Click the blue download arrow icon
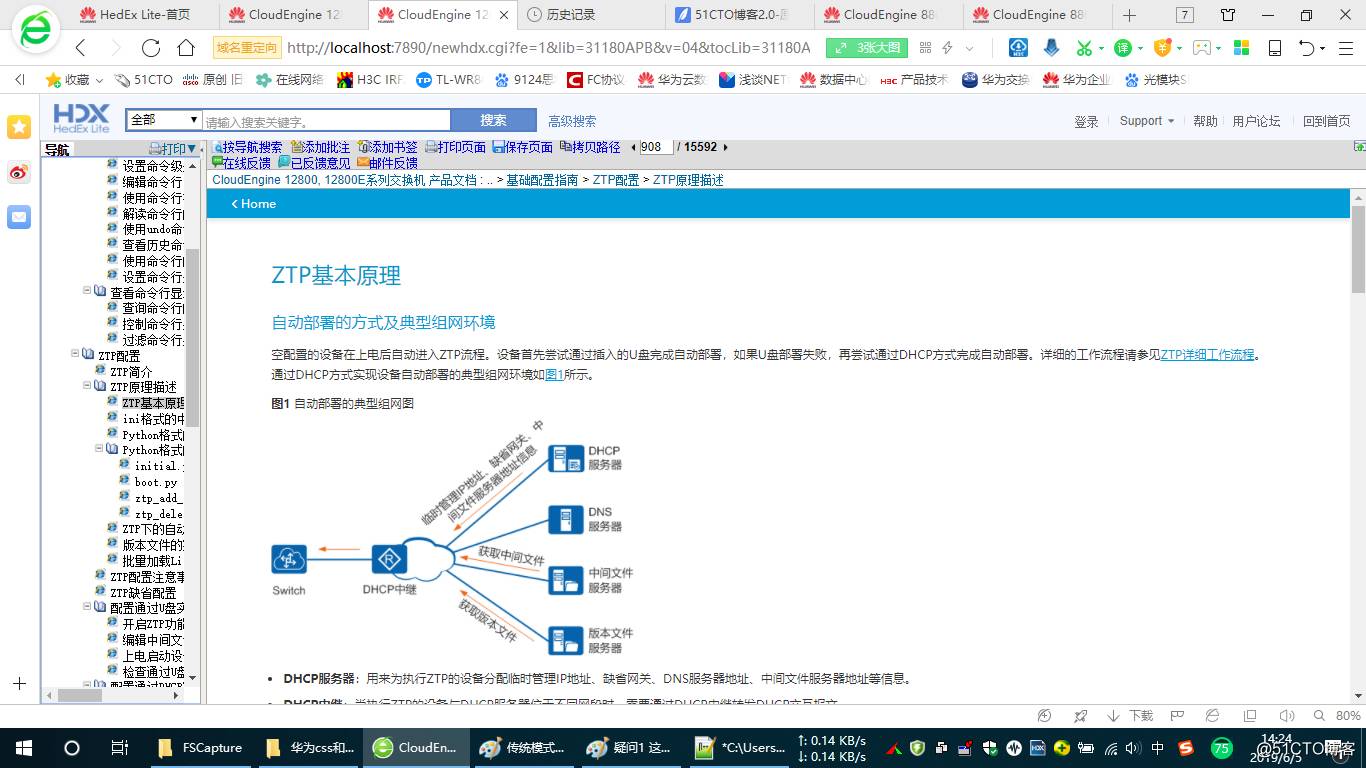The image size is (1366, 768). (1051, 48)
